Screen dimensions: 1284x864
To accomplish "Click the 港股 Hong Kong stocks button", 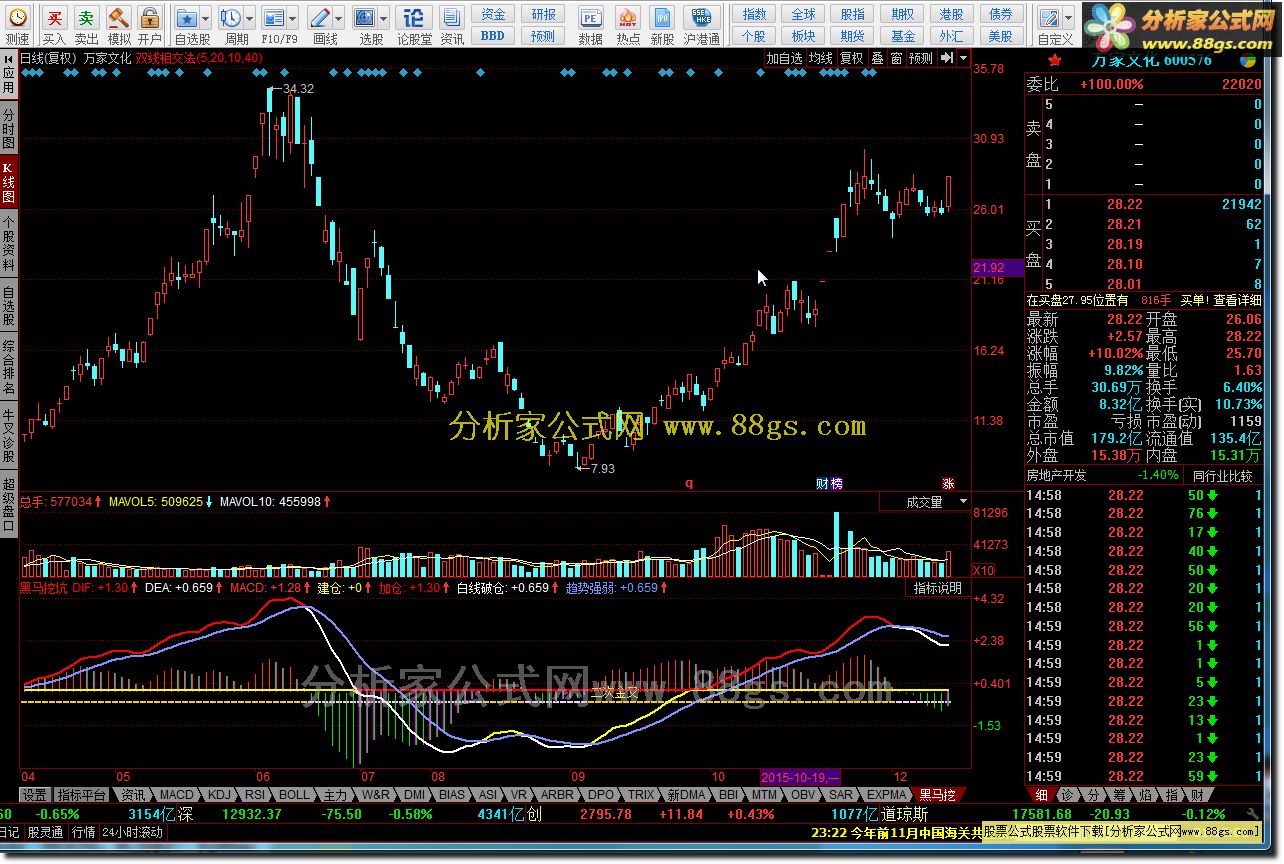I will (x=951, y=14).
